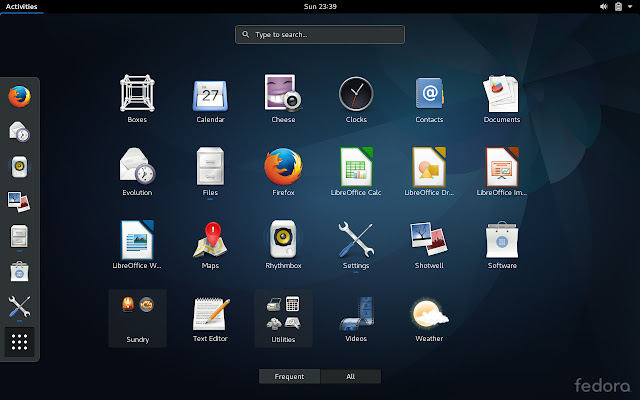Screen dimensions: 640x400
Task: Launch LibreOffice Impress
Action: point(502,171)
